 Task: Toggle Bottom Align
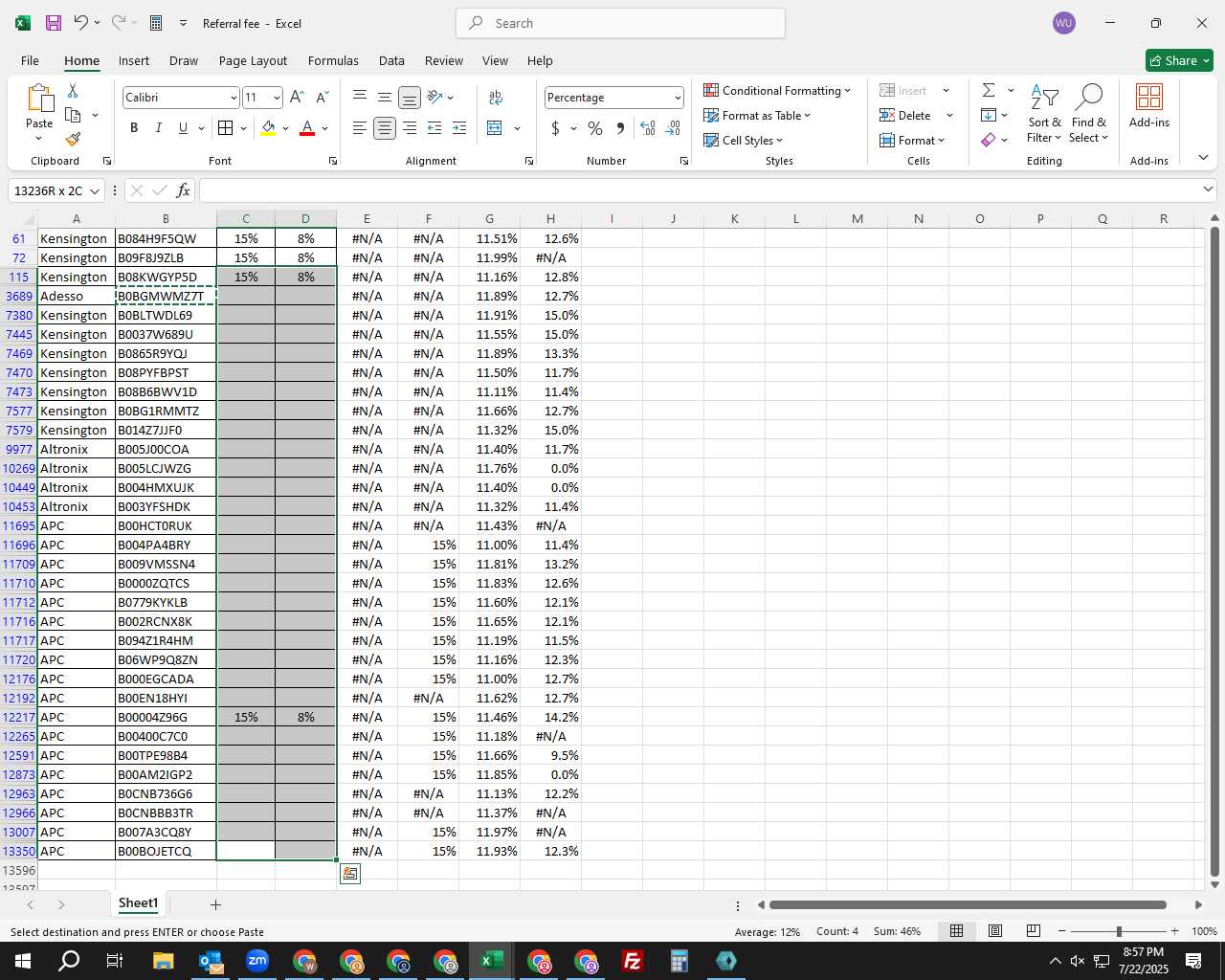410,98
